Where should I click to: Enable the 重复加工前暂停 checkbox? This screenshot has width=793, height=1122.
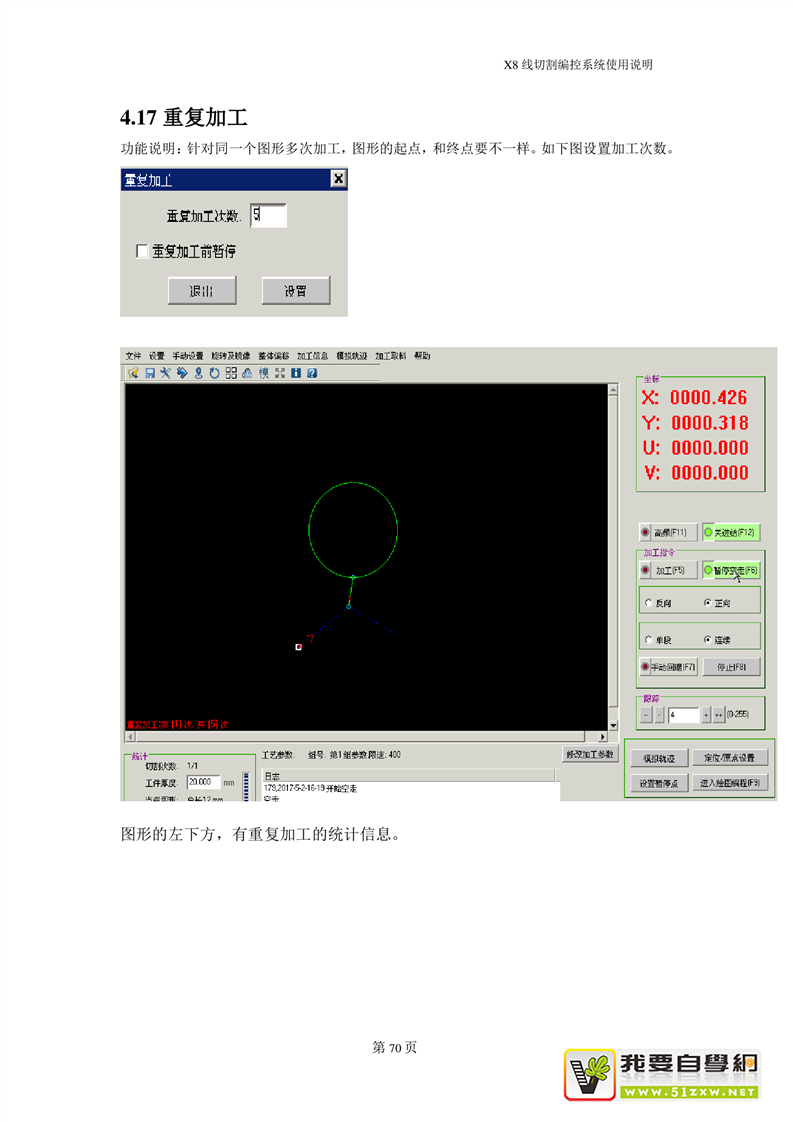(x=142, y=252)
